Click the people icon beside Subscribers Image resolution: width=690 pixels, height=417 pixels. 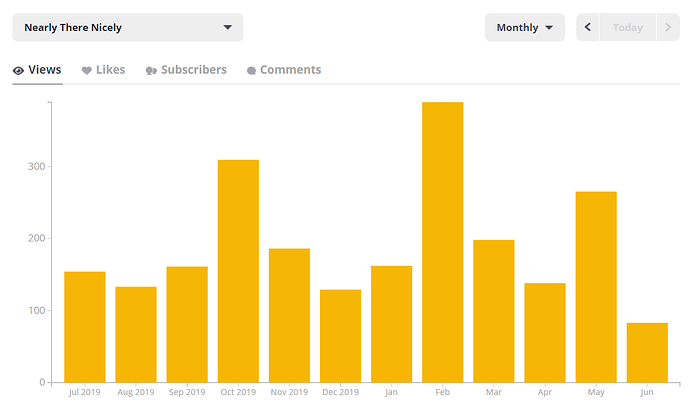151,71
